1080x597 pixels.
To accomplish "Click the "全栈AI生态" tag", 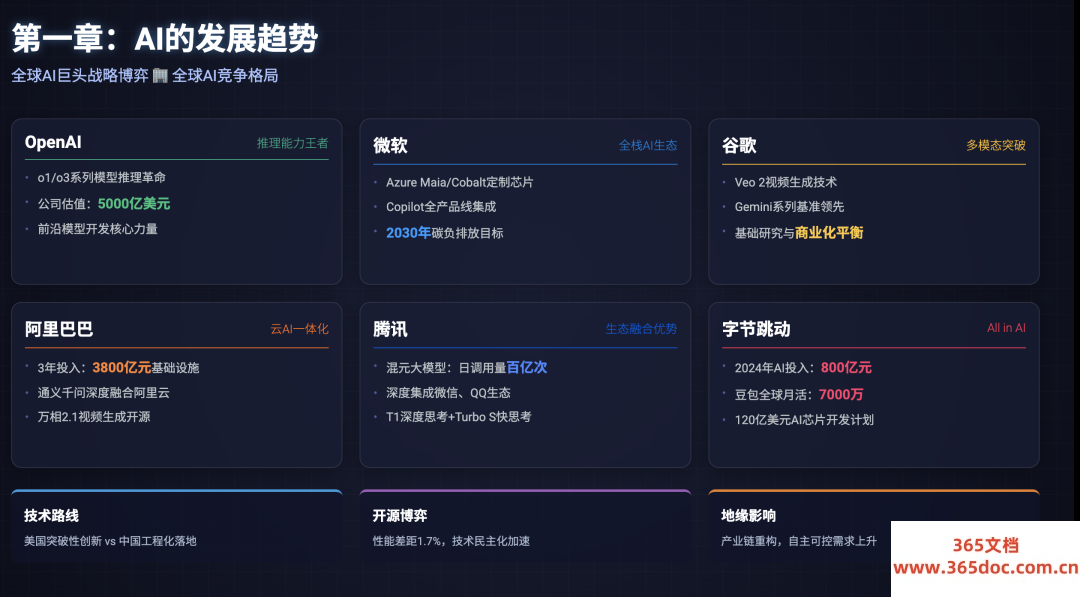I will pyautogui.click(x=647, y=145).
